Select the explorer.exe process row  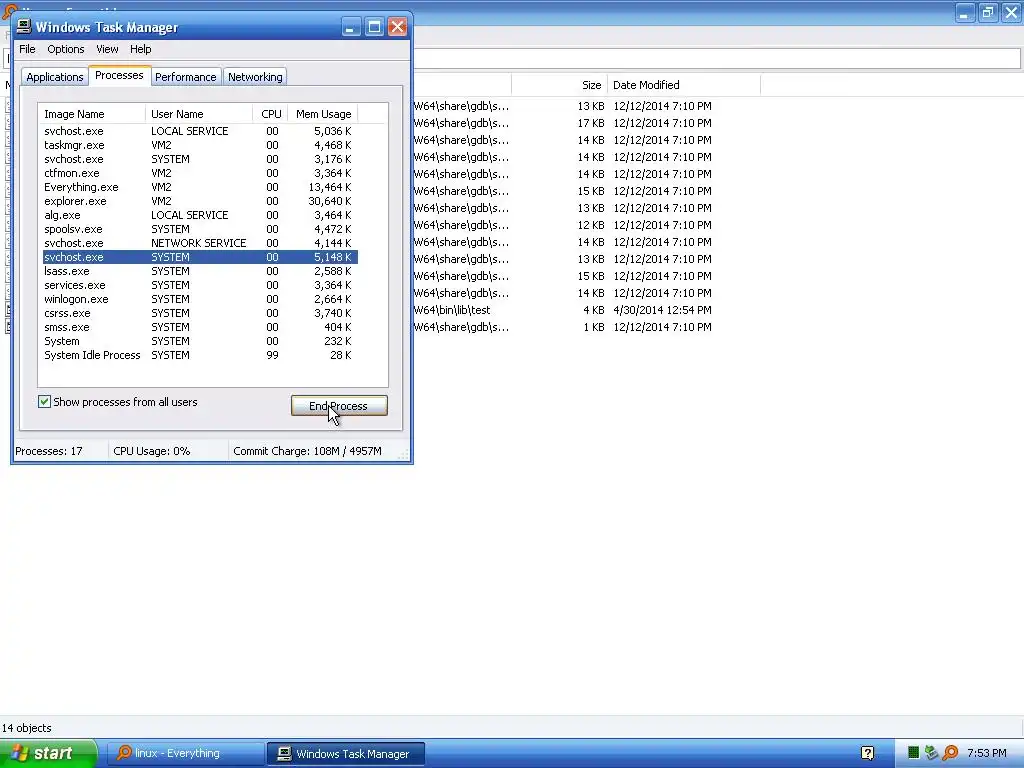(x=200, y=201)
